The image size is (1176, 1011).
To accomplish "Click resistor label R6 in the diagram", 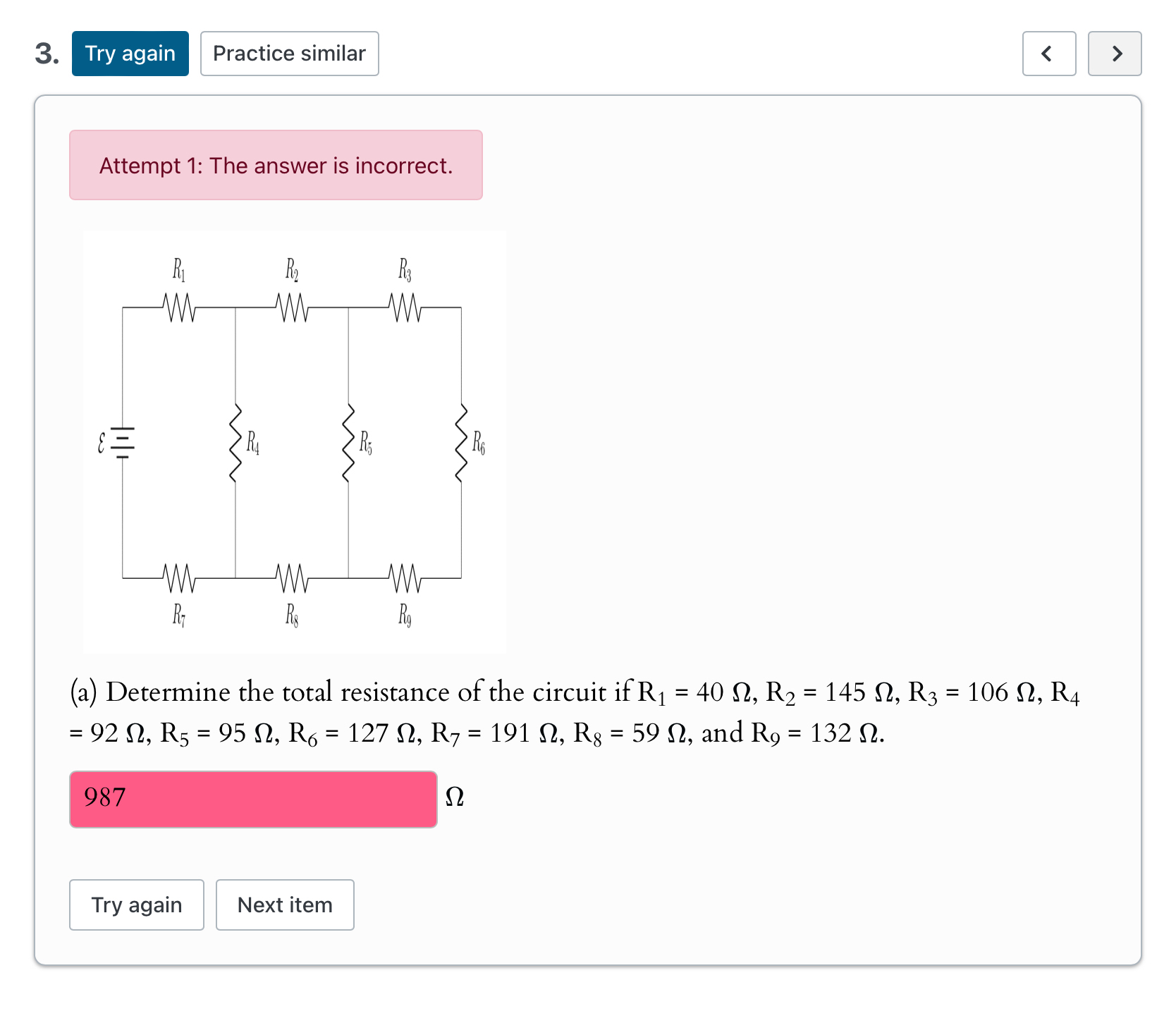I will pyautogui.click(x=479, y=444).
